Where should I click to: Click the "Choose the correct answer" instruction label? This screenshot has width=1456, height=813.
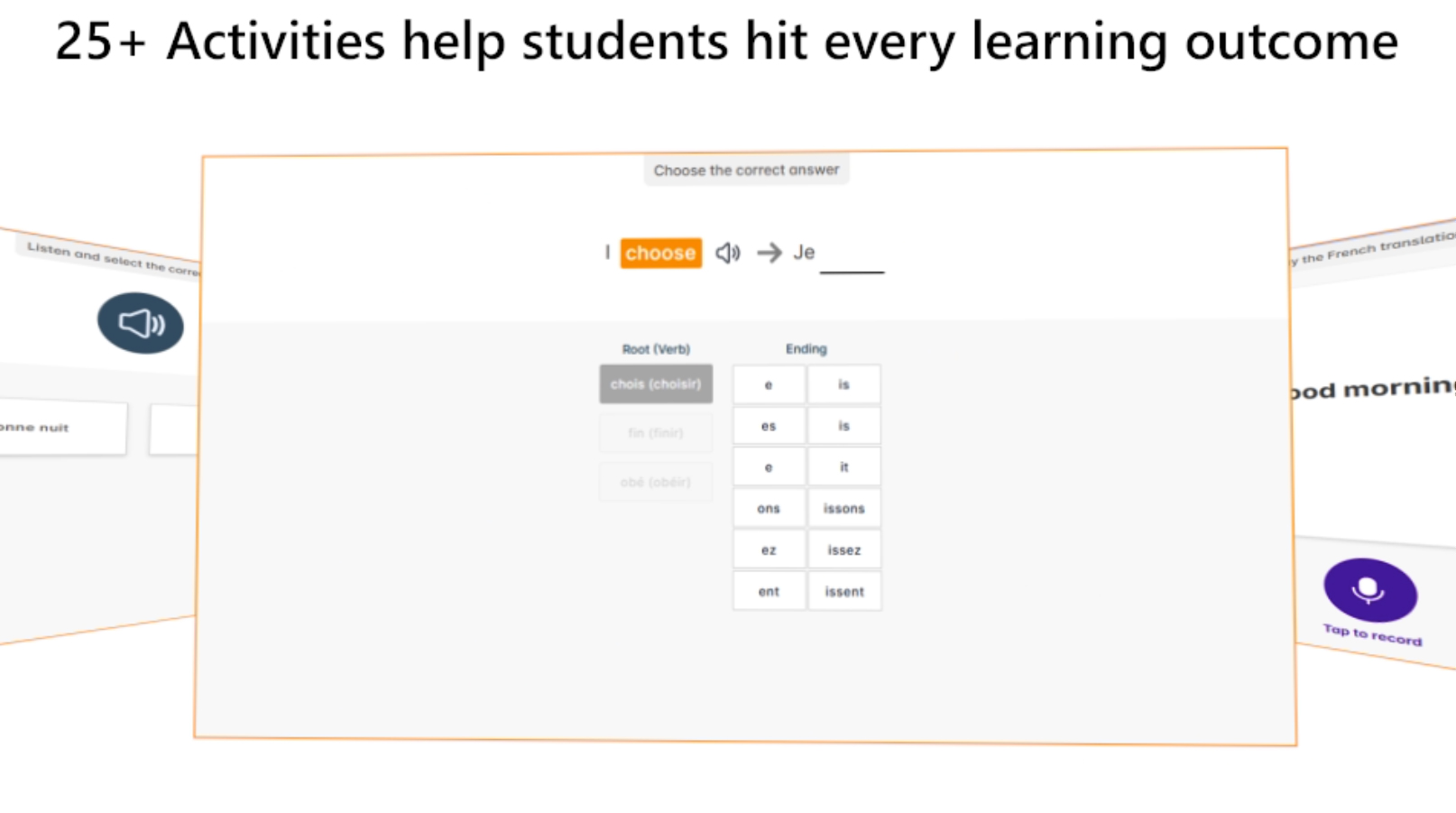(746, 171)
